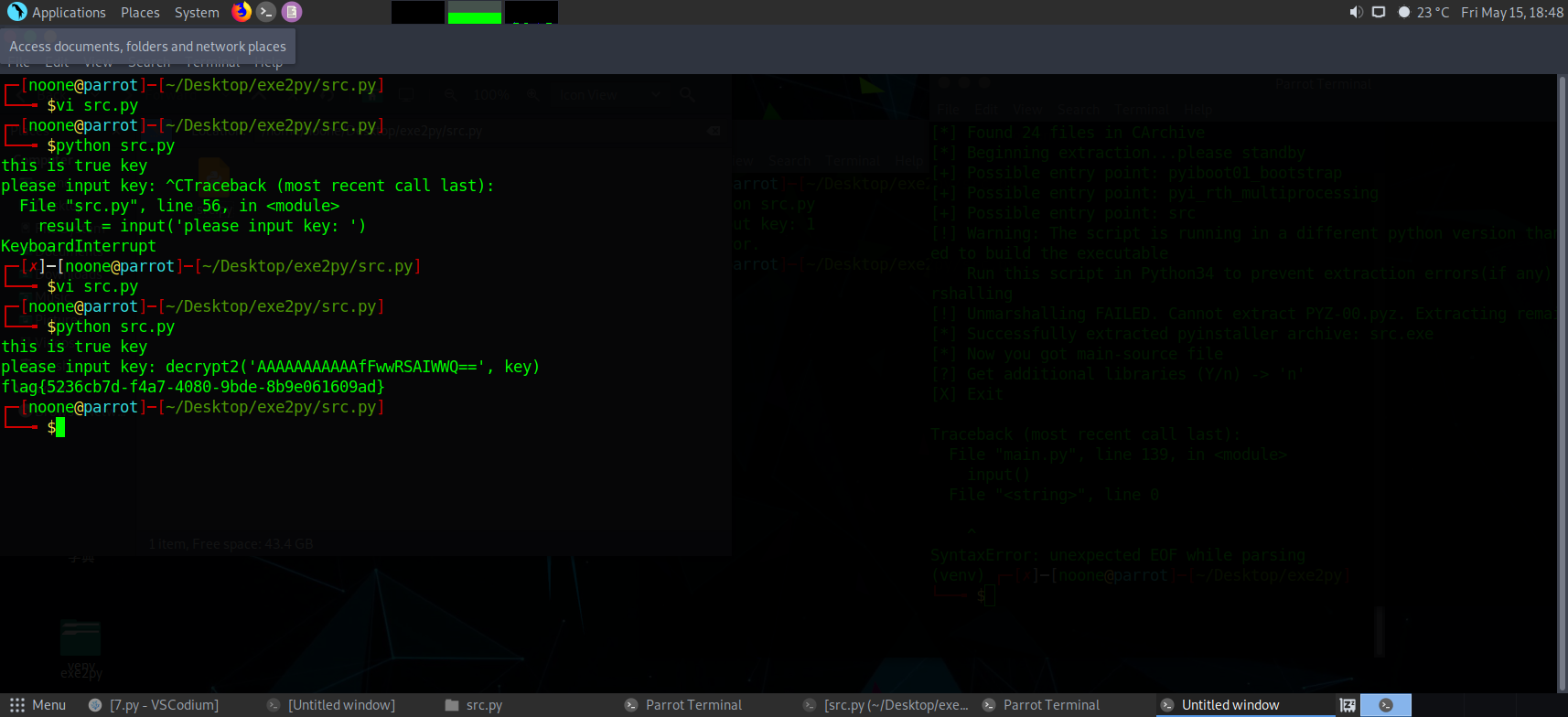This screenshot has width=1568, height=717.
Task: Click search icon in background file manager
Action: tap(686, 94)
